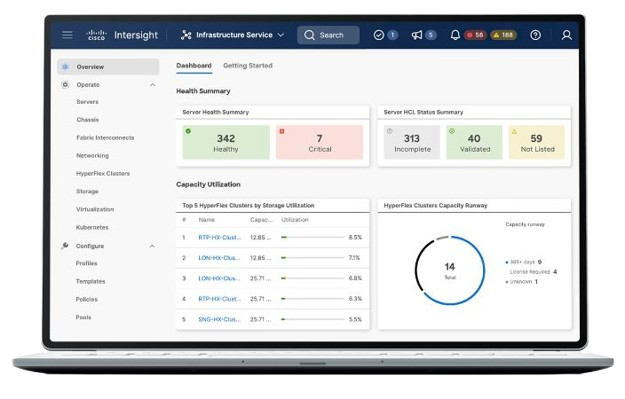Click the Validated tile green check icon
Screen dimensions: 625x399
452,131
